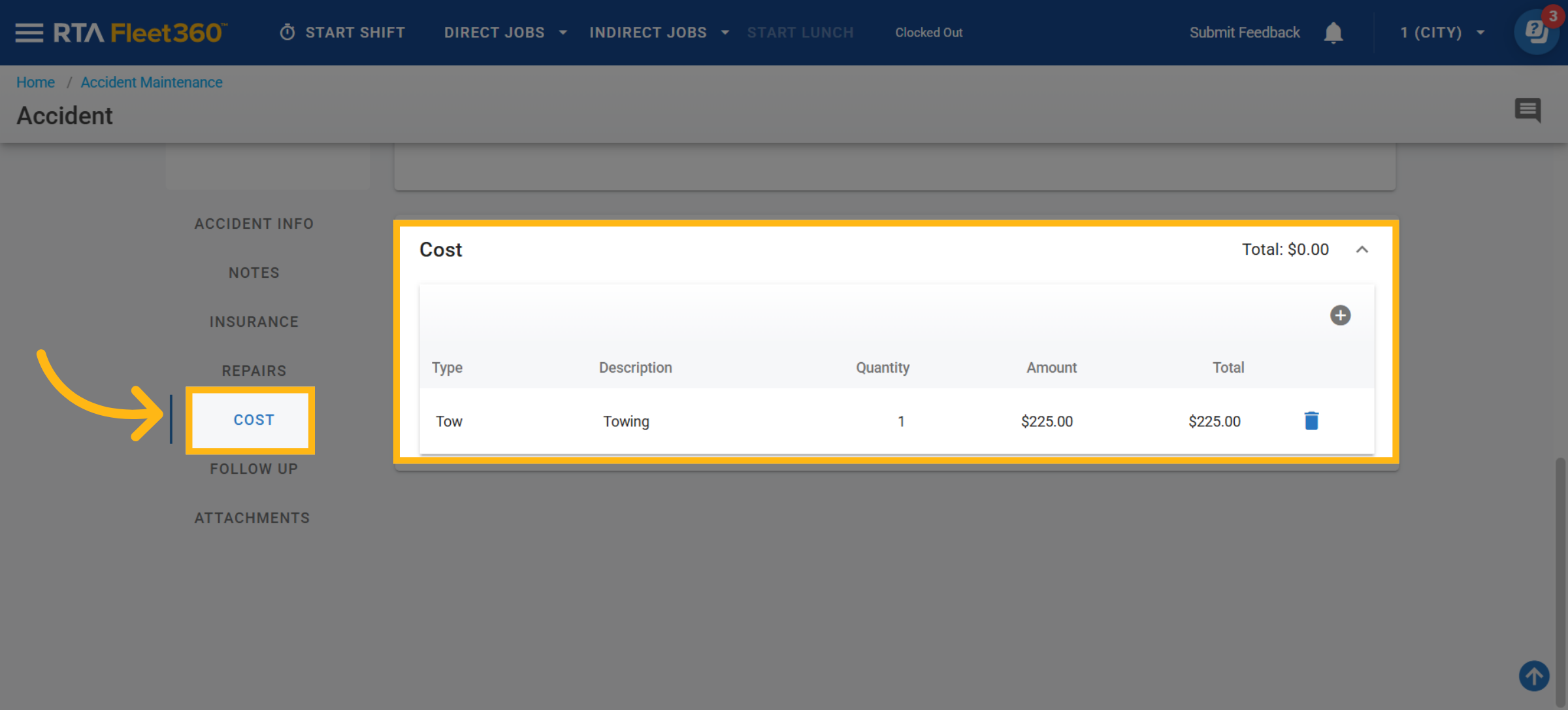
Task: Click Submit Feedback
Action: click(1244, 33)
